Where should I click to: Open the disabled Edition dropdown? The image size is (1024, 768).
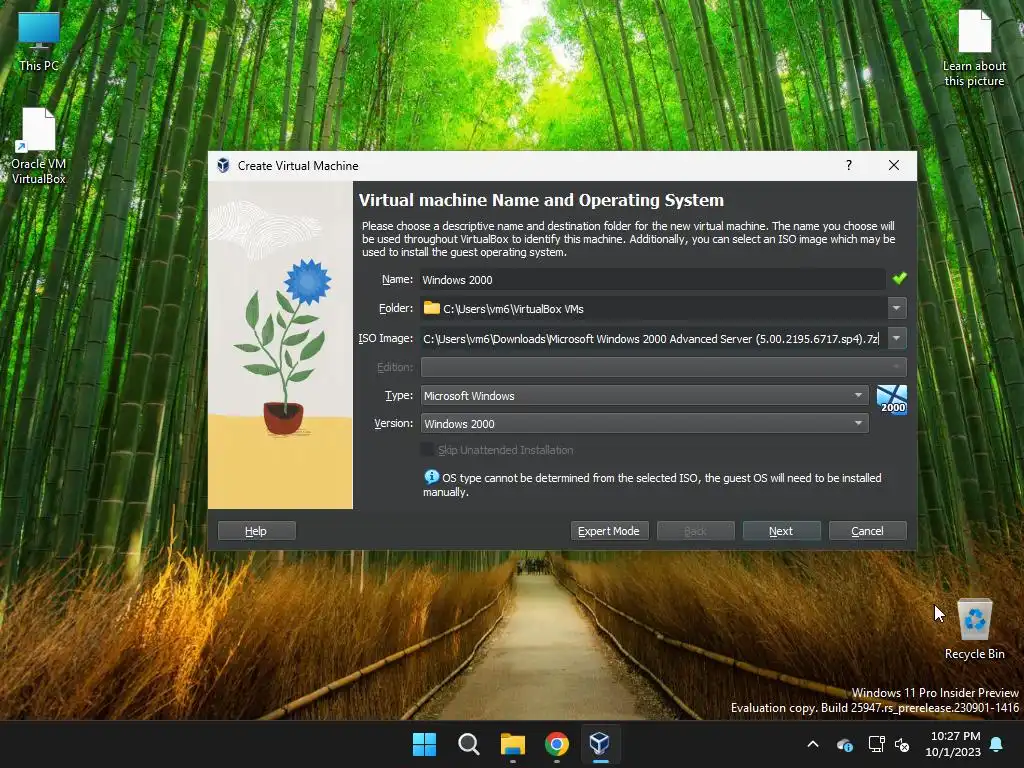[664, 367]
